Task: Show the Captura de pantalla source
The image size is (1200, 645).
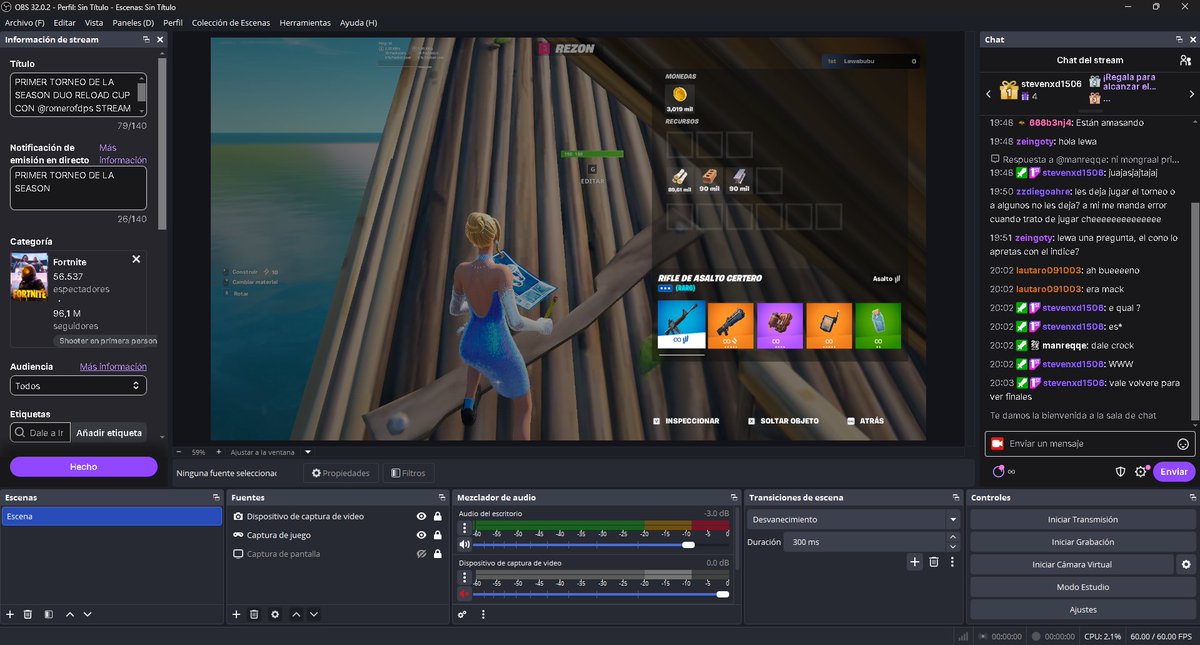Action: coord(422,554)
